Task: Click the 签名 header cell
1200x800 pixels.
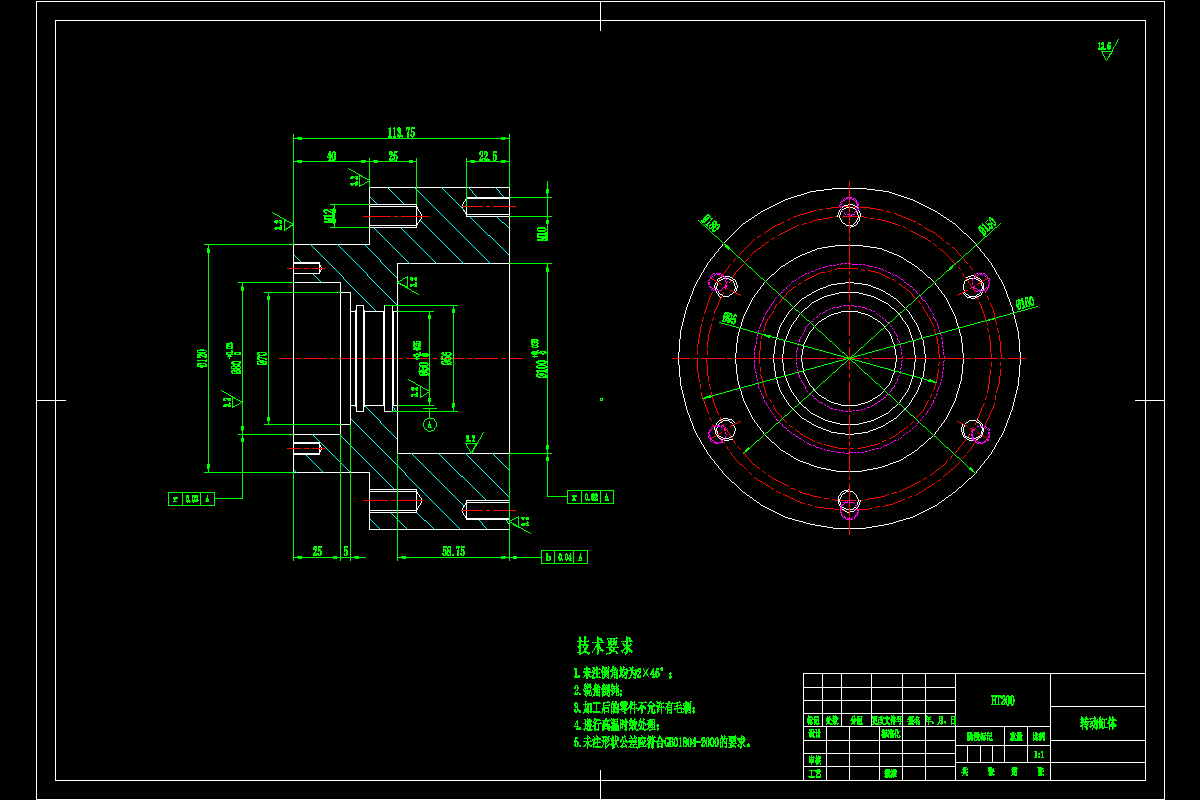Action: tap(913, 720)
